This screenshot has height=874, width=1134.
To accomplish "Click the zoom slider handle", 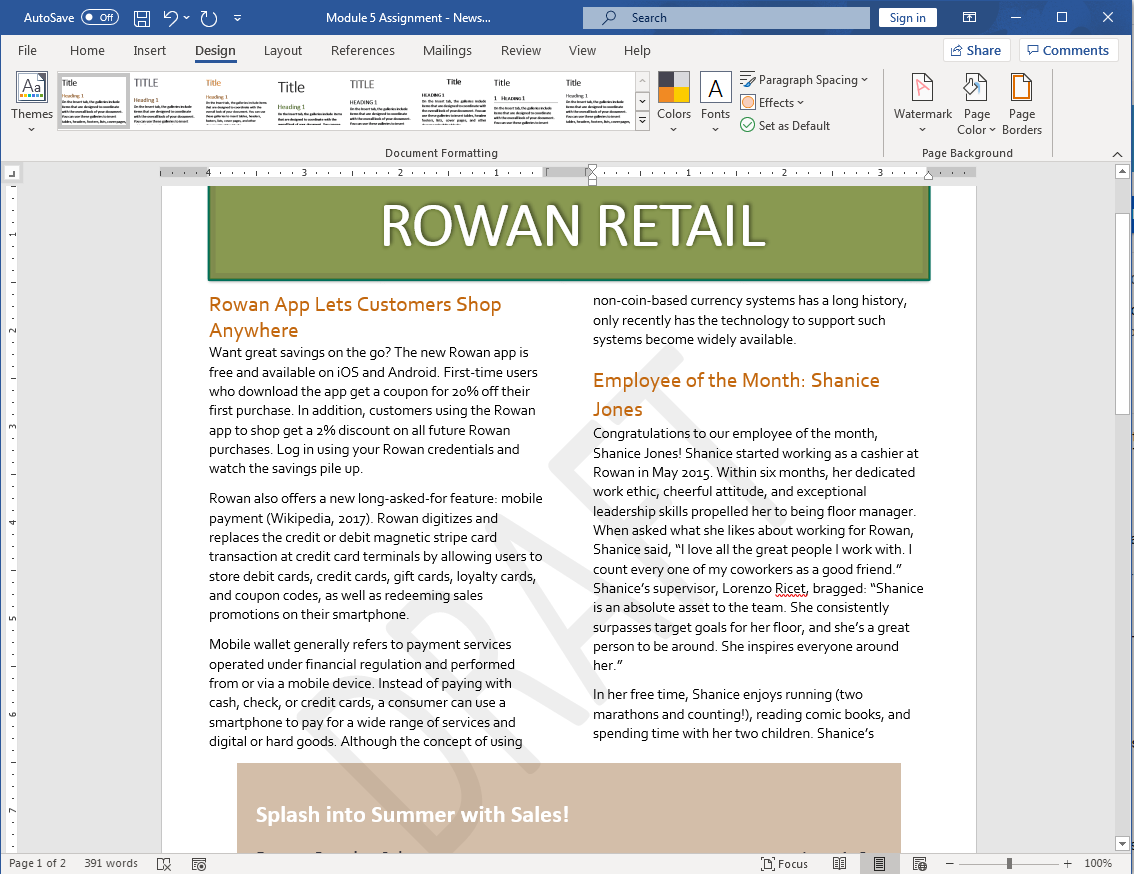I will tap(1009, 864).
